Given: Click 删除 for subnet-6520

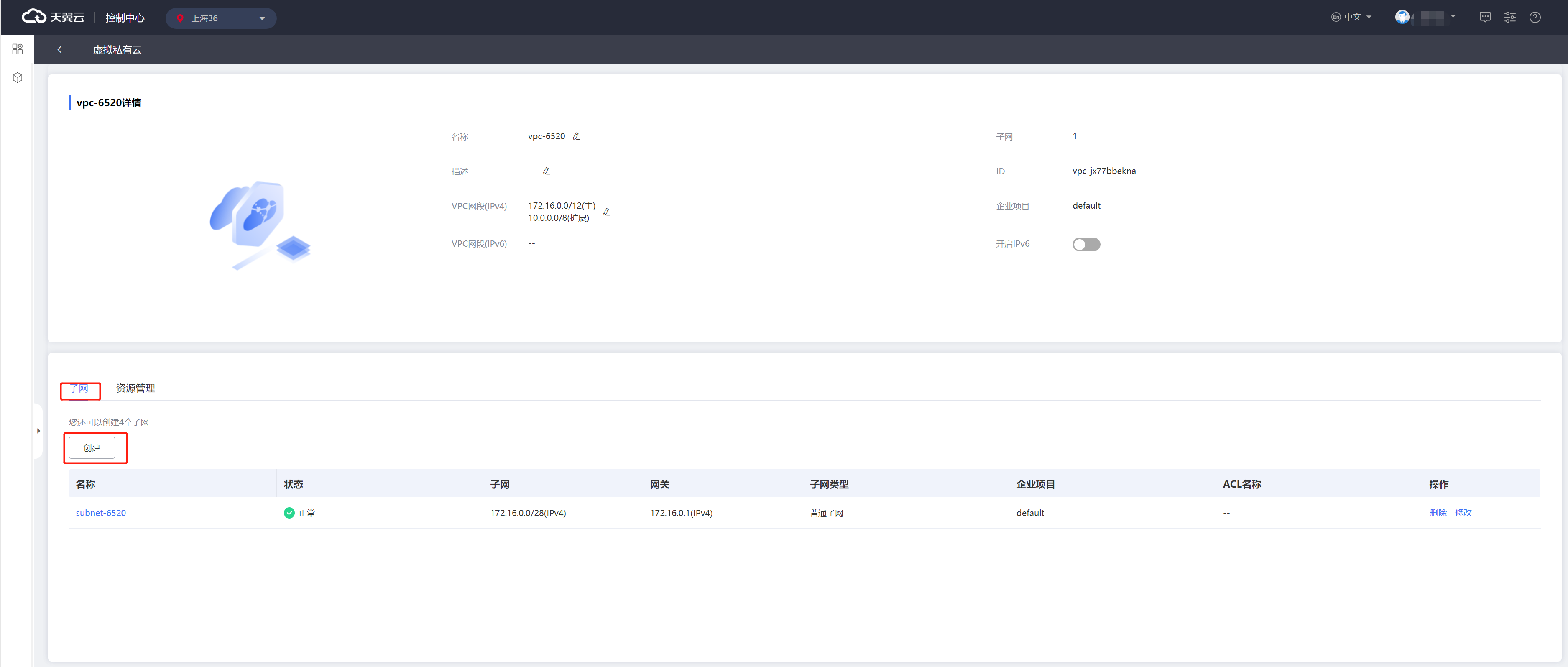Looking at the screenshot, I should click(1437, 513).
